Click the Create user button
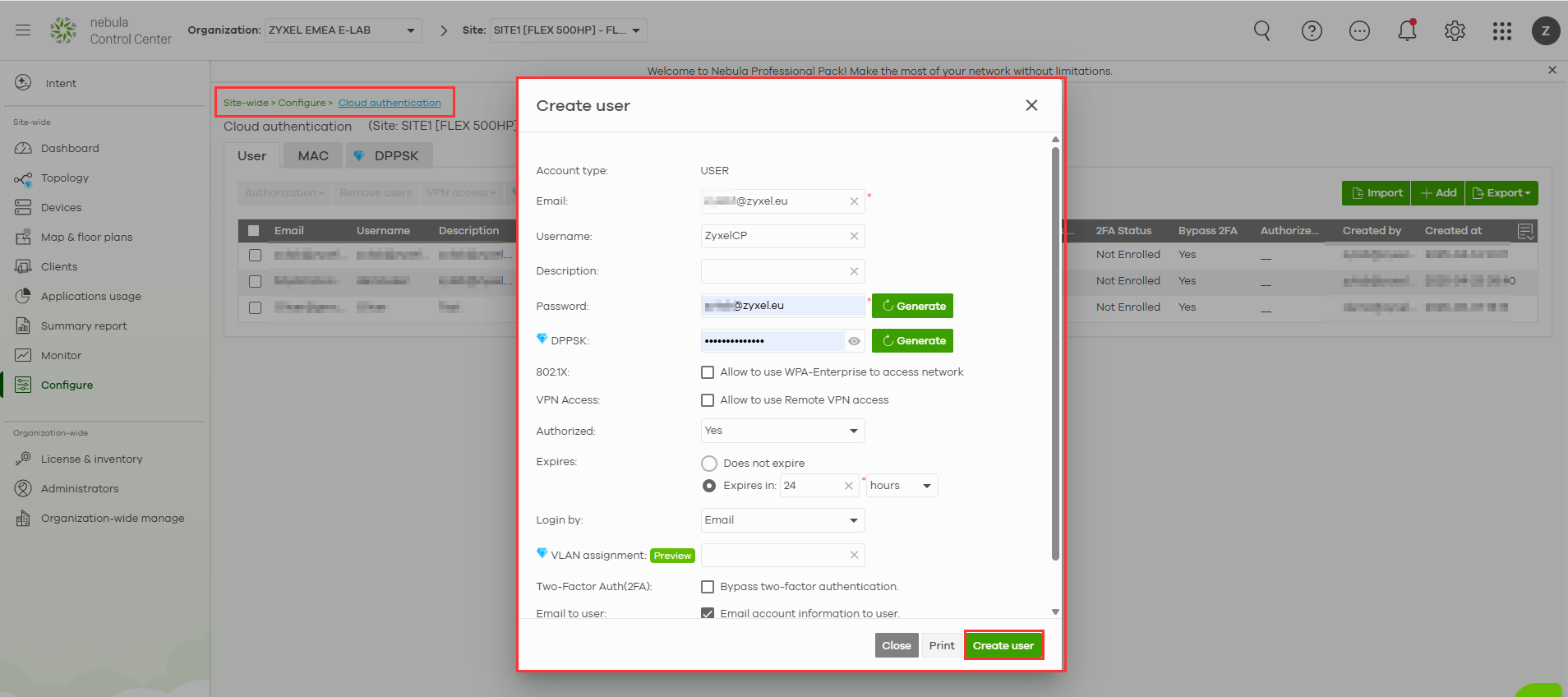This screenshot has width=1568, height=697. (1003, 646)
